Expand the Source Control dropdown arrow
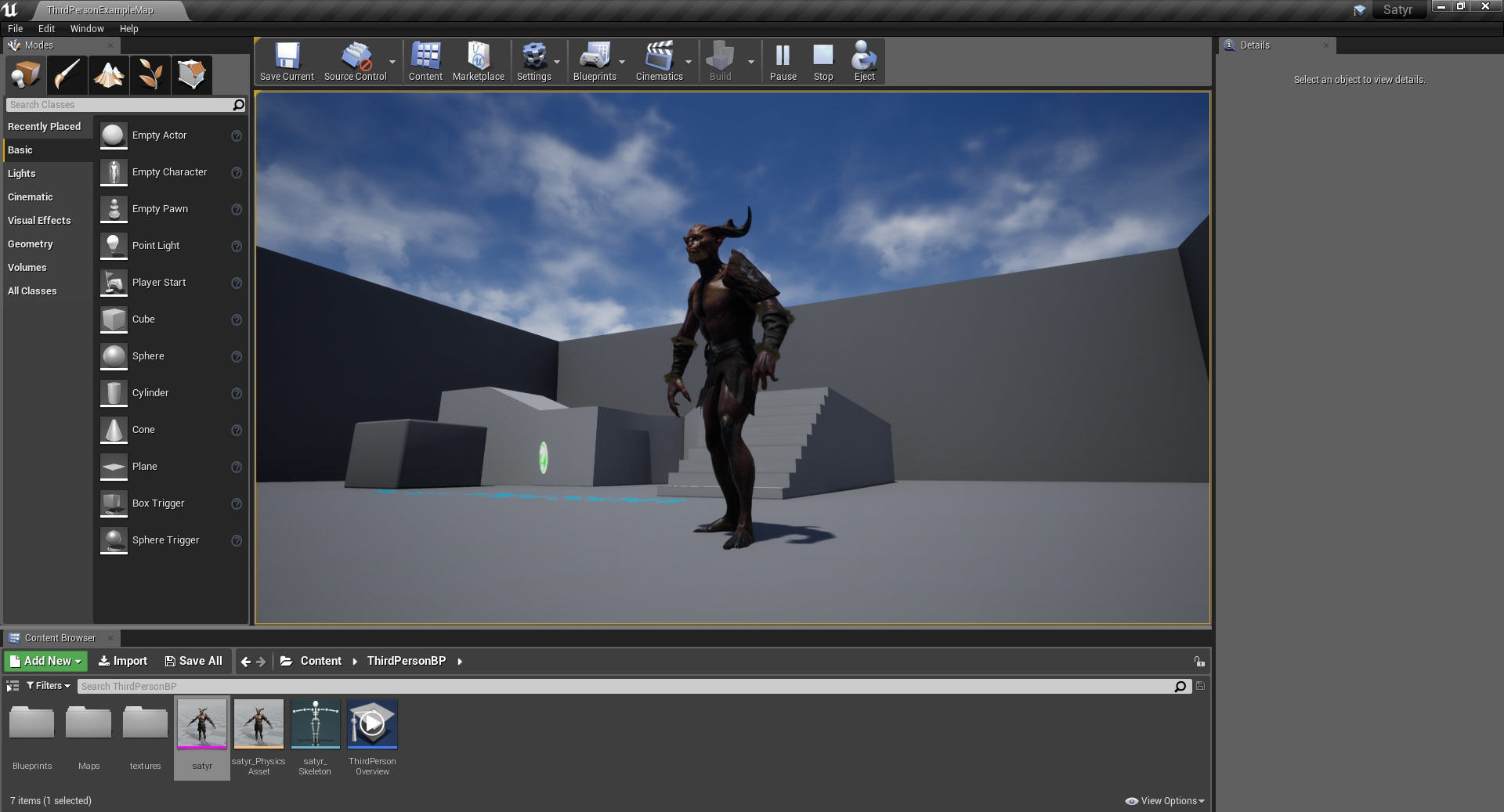The image size is (1504, 812). (x=392, y=62)
